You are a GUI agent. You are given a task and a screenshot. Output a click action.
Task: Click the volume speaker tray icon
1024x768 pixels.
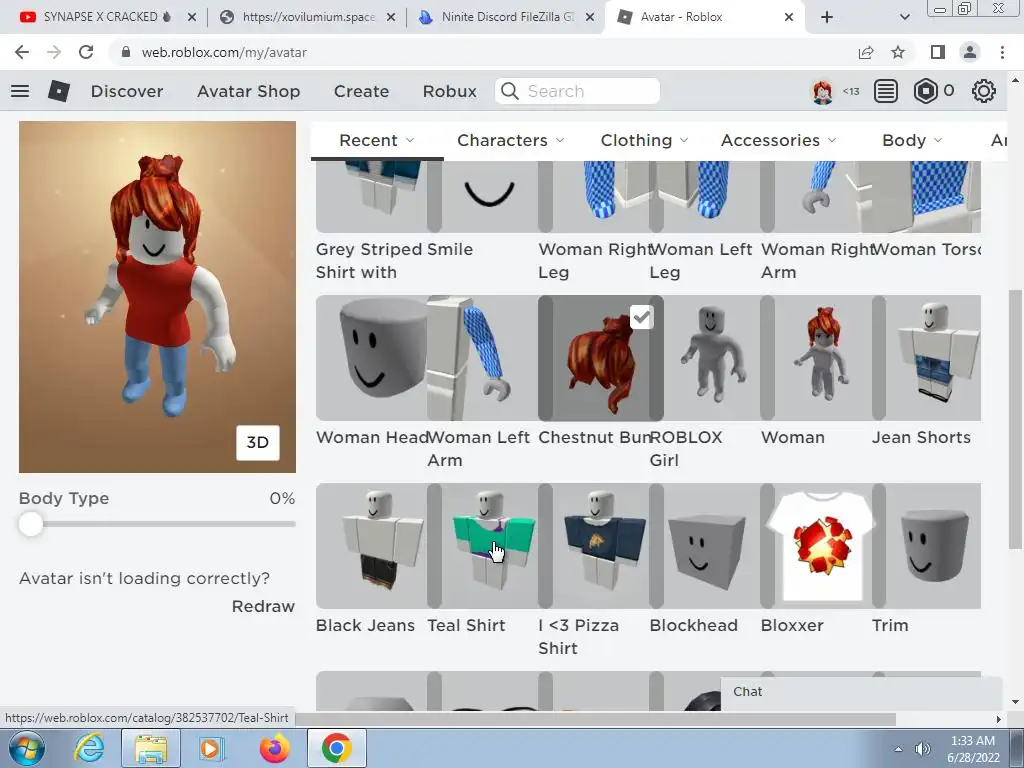click(x=922, y=749)
